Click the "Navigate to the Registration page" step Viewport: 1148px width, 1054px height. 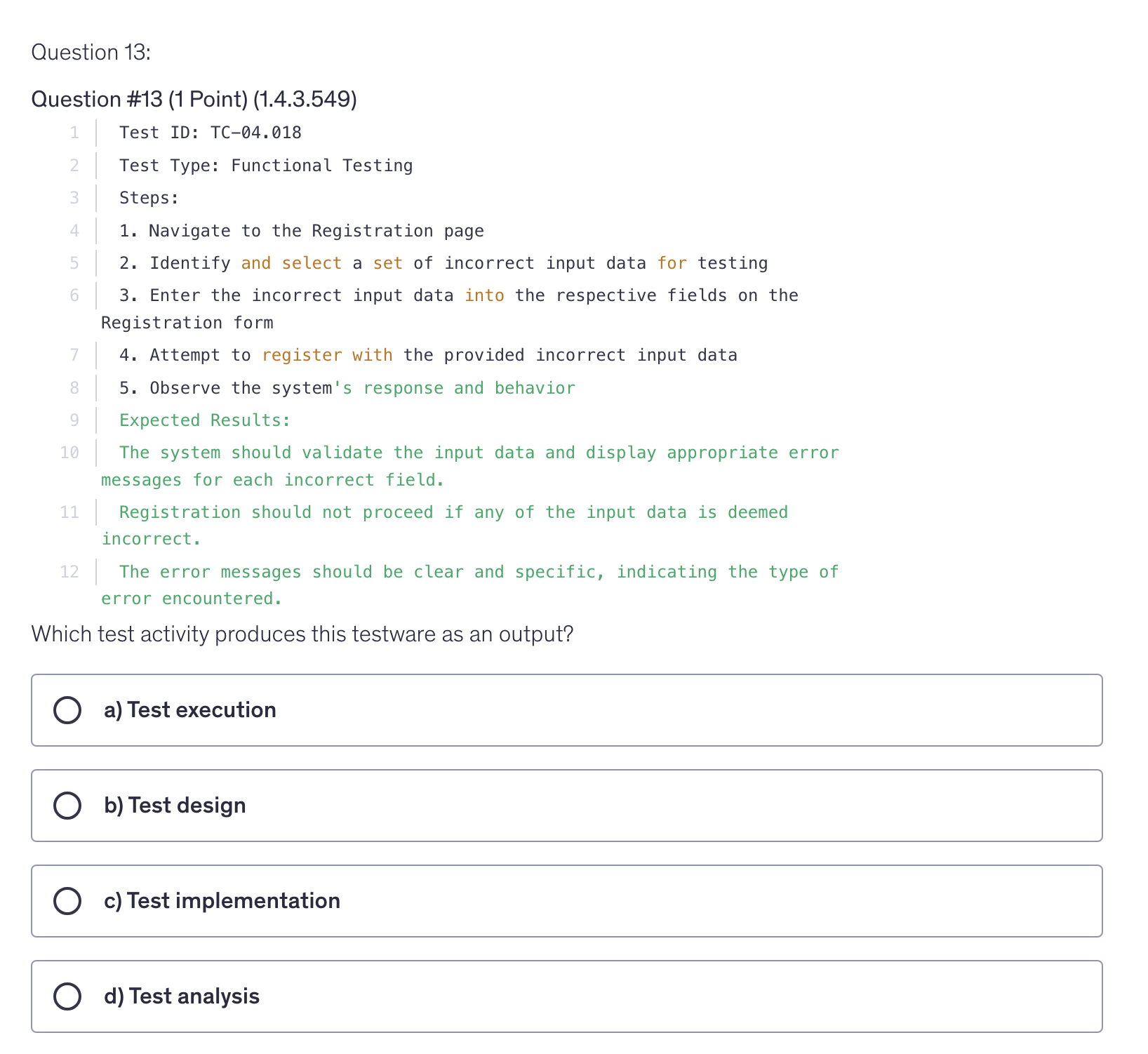pos(302,231)
